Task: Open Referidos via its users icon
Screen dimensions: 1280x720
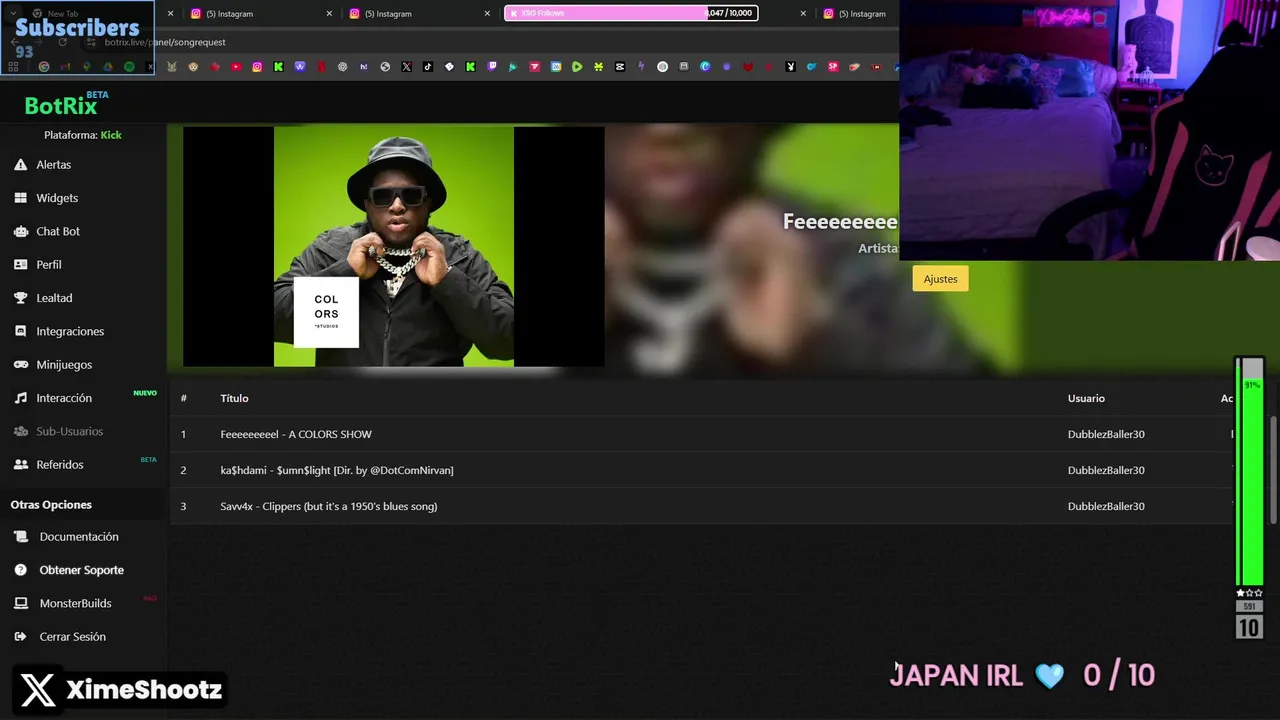Action: (x=20, y=465)
